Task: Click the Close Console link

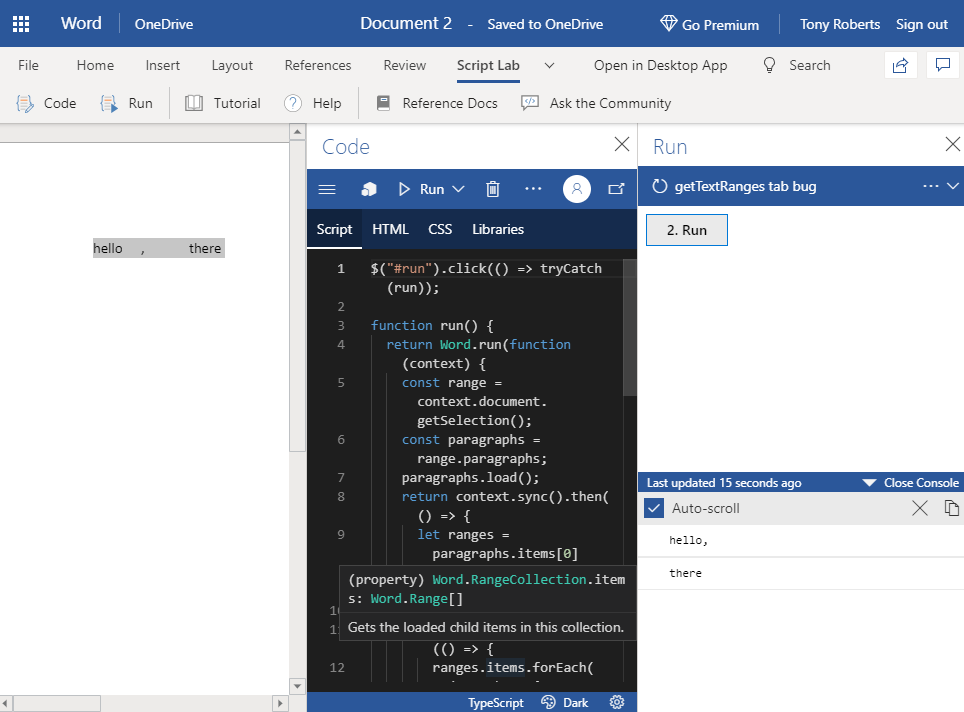Action: pyautogui.click(x=920, y=482)
